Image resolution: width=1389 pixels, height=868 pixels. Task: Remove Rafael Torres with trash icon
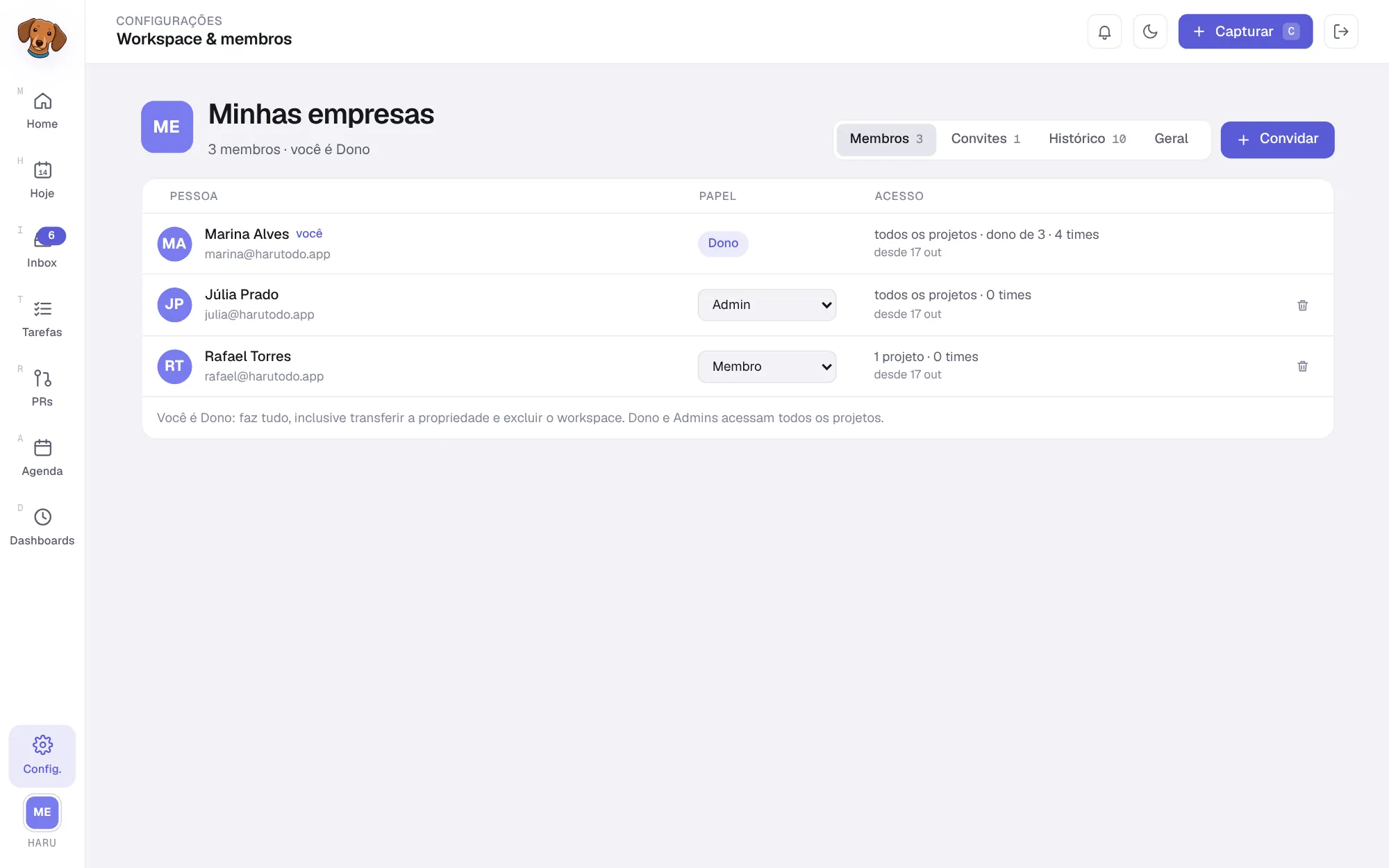click(1303, 366)
